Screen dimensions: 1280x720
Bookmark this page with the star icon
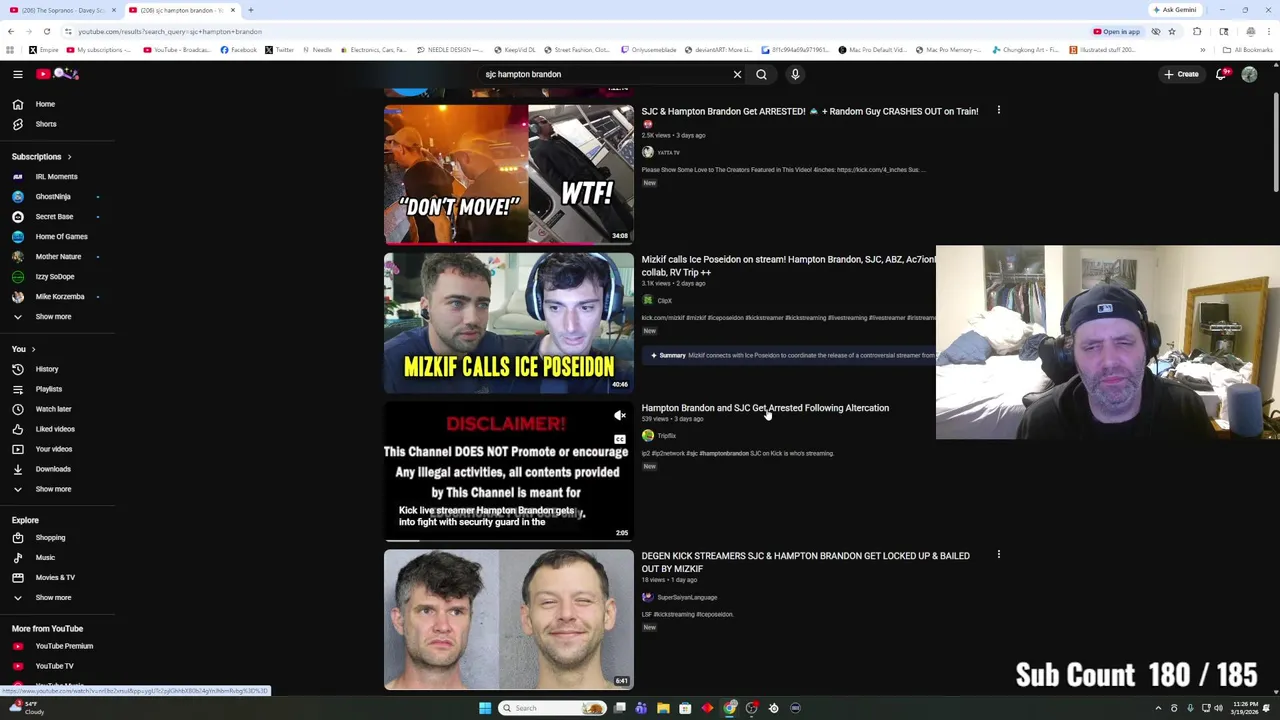click(1171, 31)
